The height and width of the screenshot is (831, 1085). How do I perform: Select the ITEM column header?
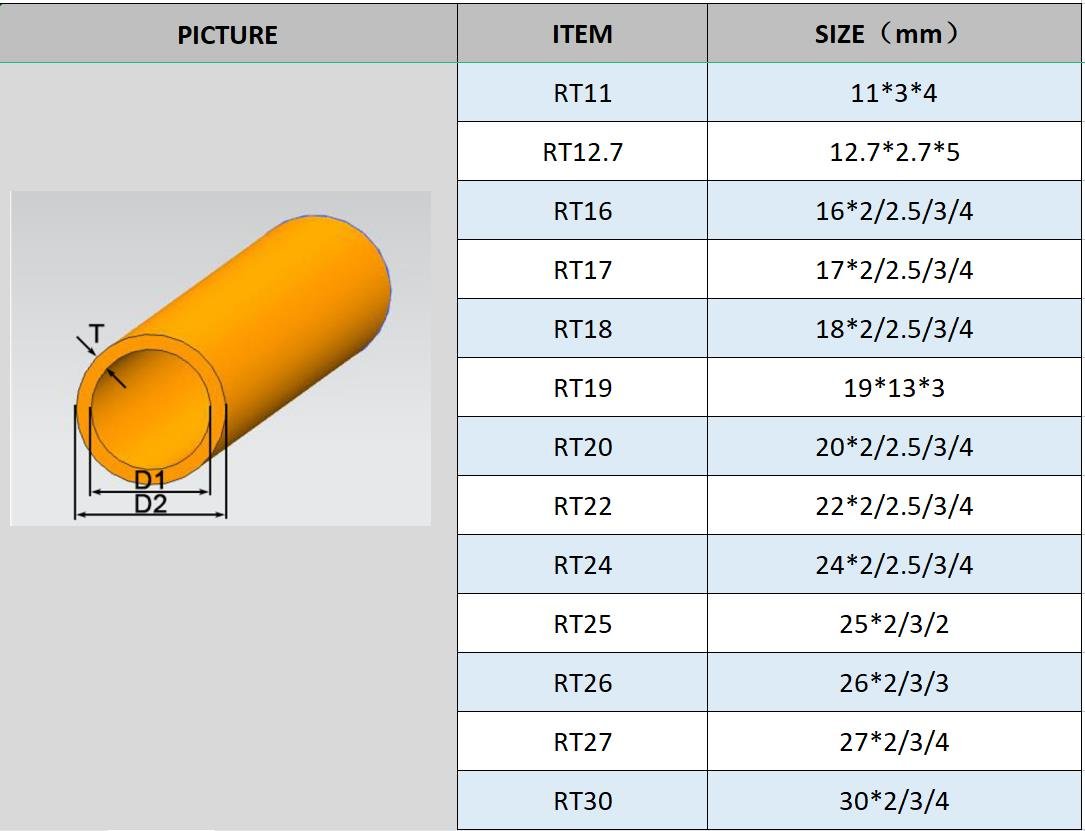pyautogui.click(x=582, y=35)
